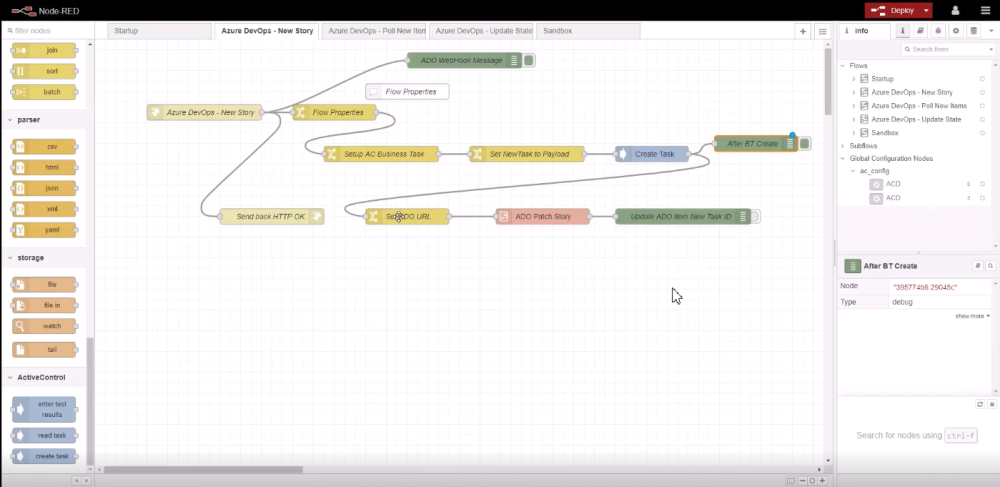Select the Setup AC Business Task node
The height and width of the screenshot is (487, 1000).
pyautogui.click(x=381, y=154)
